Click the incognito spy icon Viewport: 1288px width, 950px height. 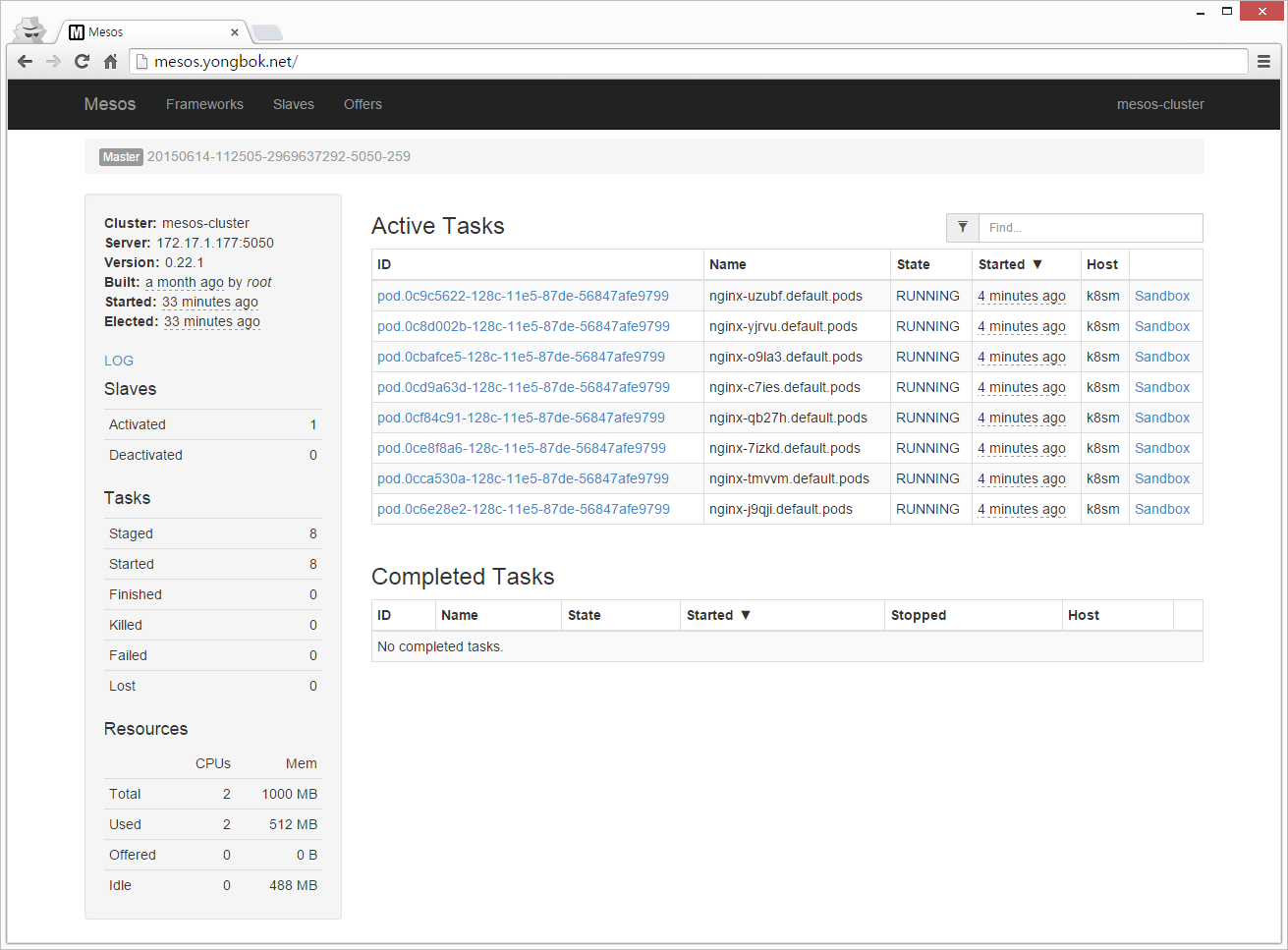coord(31,28)
